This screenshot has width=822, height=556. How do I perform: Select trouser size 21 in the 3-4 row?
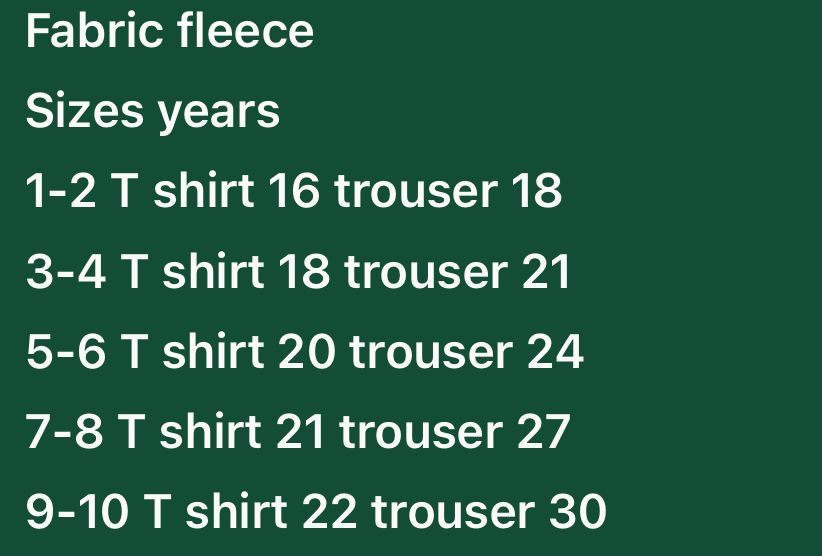[x=546, y=271]
